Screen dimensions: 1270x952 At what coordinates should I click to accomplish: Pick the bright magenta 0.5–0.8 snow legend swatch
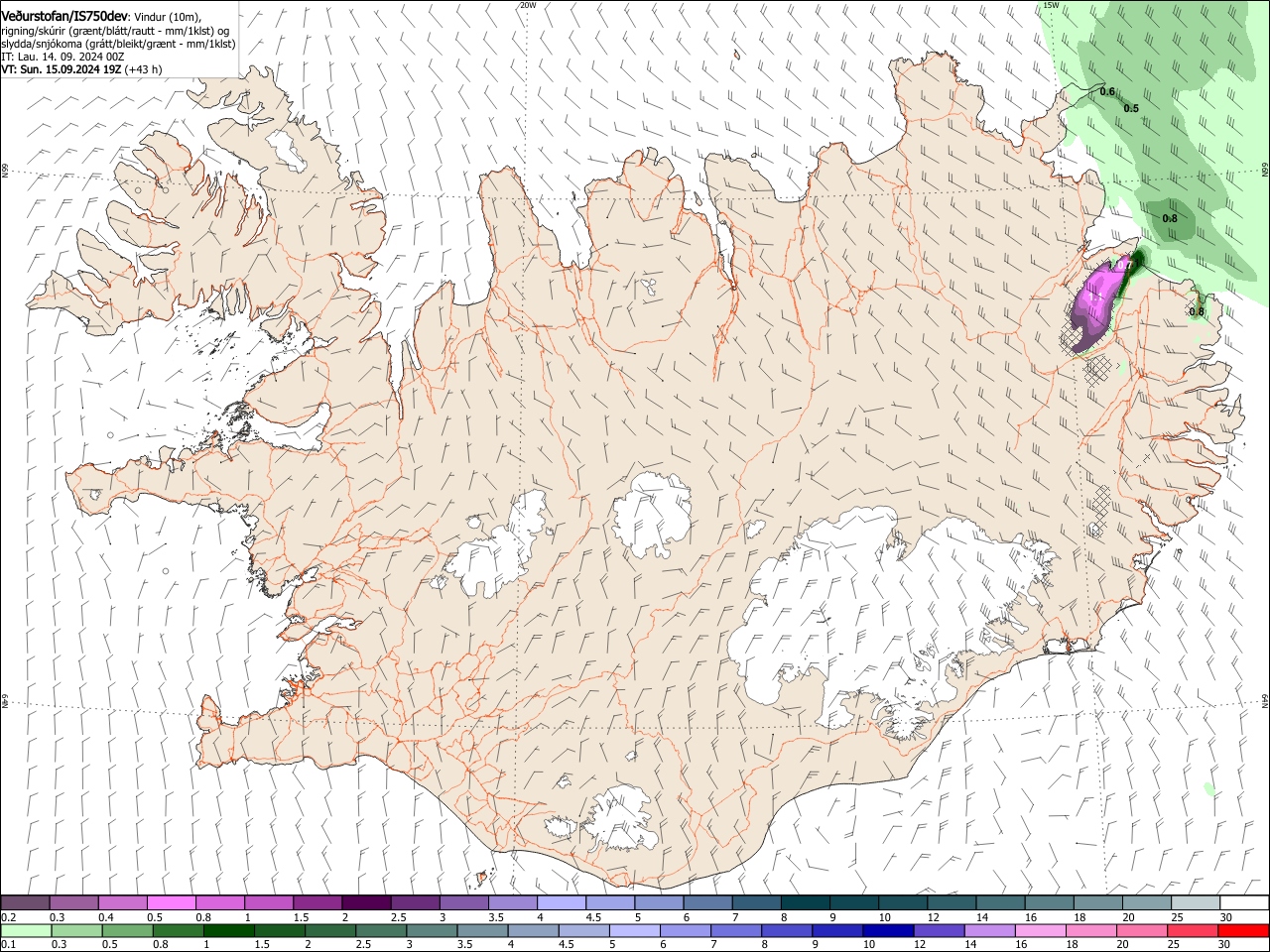click(172, 903)
